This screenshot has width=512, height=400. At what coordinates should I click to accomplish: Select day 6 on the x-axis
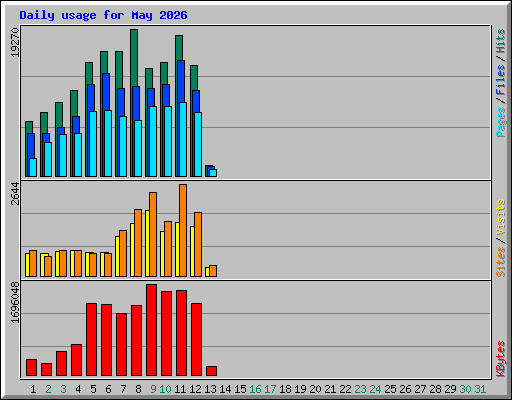tap(108, 389)
